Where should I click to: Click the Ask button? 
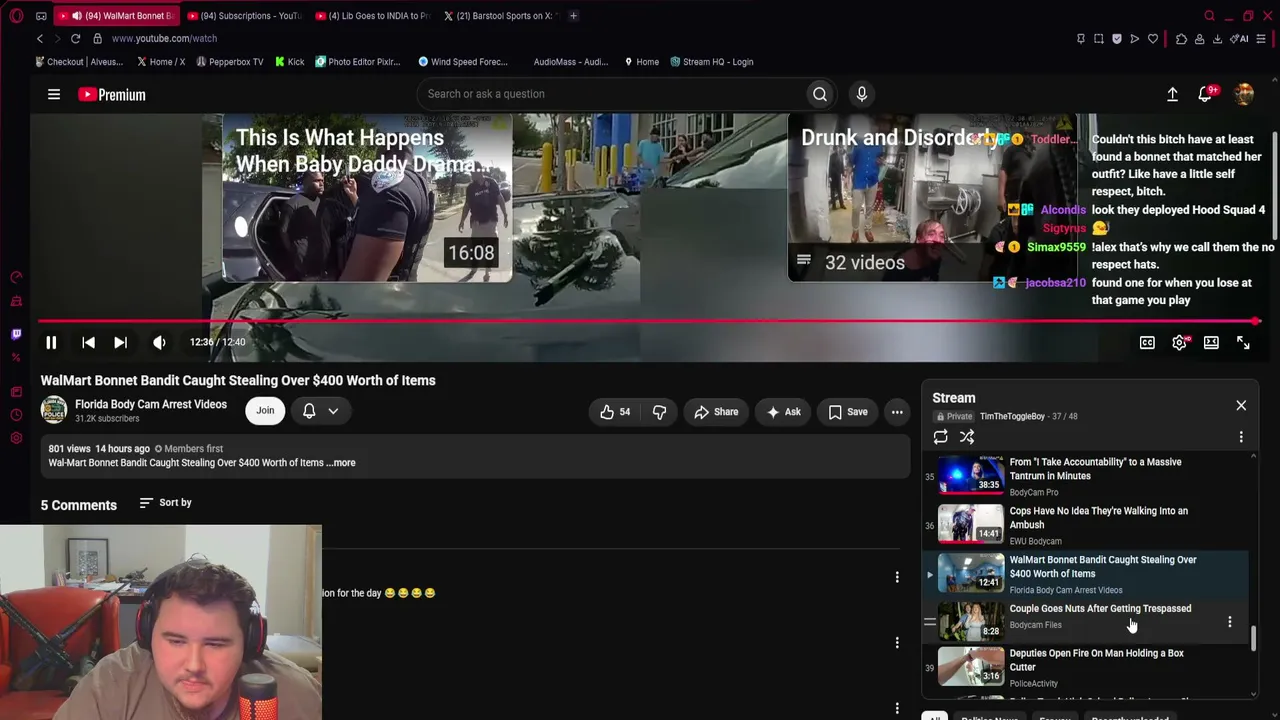pyautogui.click(x=783, y=412)
